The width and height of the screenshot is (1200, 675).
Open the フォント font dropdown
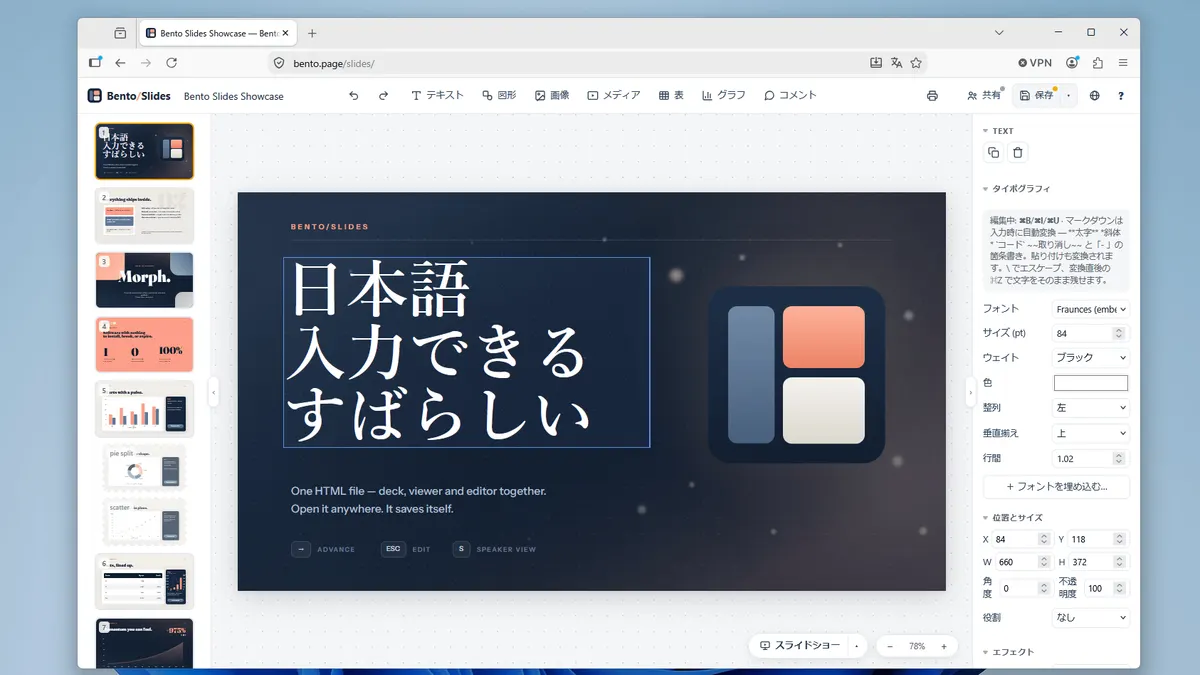click(1091, 309)
